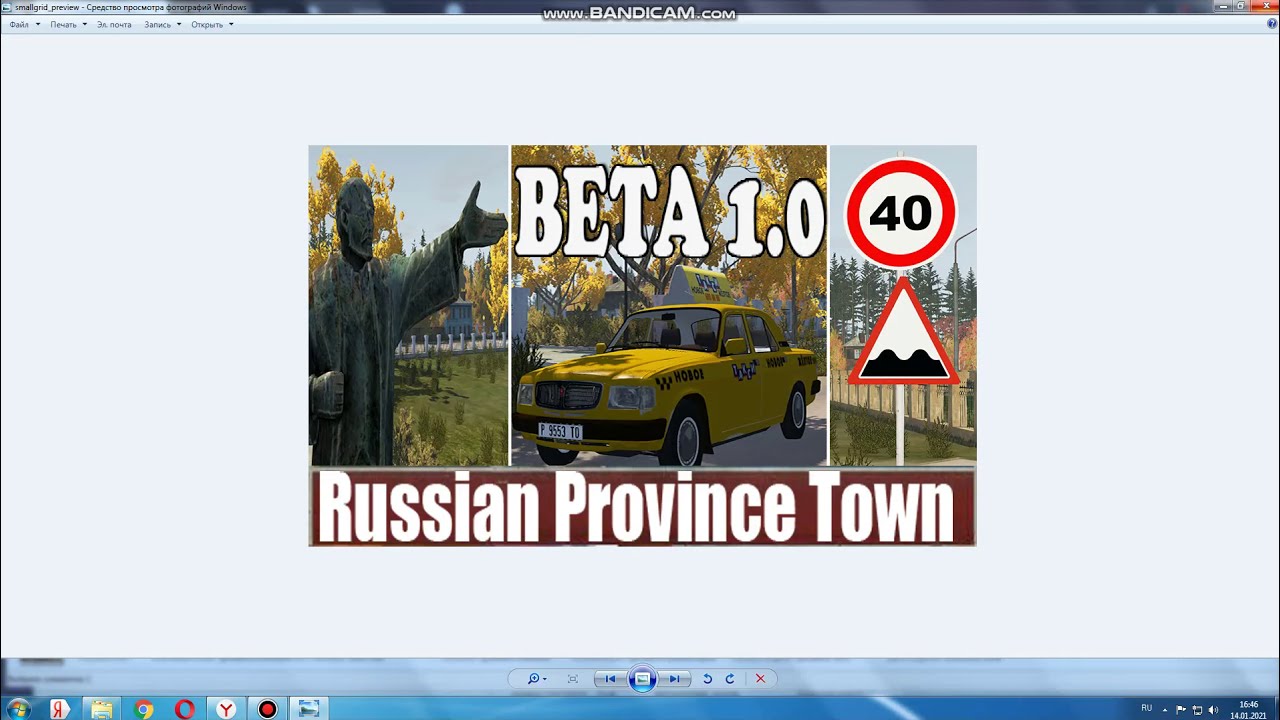Open the Windows Start menu orb

(x=17, y=709)
